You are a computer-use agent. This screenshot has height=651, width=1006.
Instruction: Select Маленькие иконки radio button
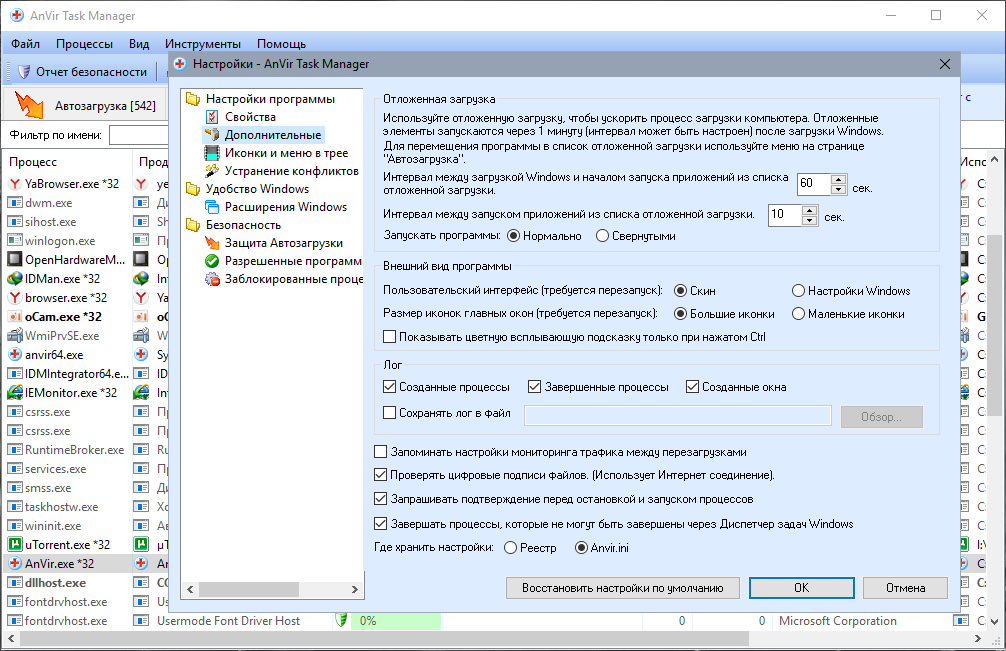(x=798, y=314)
